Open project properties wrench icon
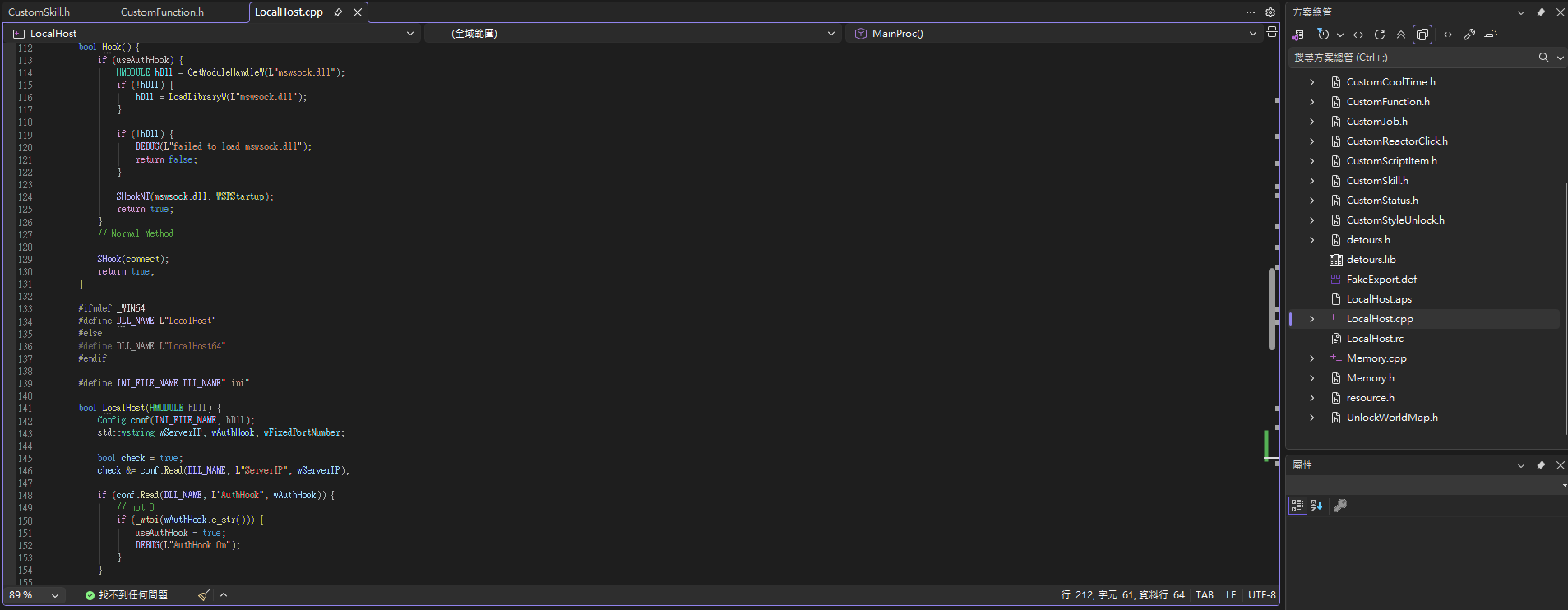This screenshot has width=1568, height=610. [1469, 35]
